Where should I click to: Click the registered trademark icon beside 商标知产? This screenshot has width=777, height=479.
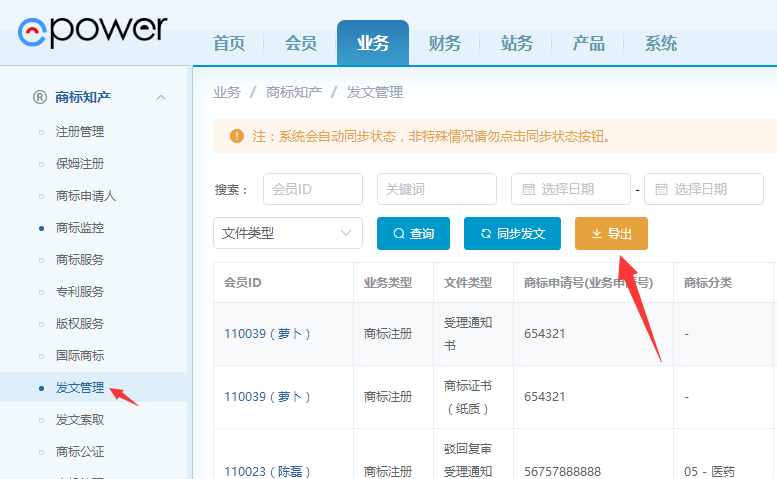[40, 97]
